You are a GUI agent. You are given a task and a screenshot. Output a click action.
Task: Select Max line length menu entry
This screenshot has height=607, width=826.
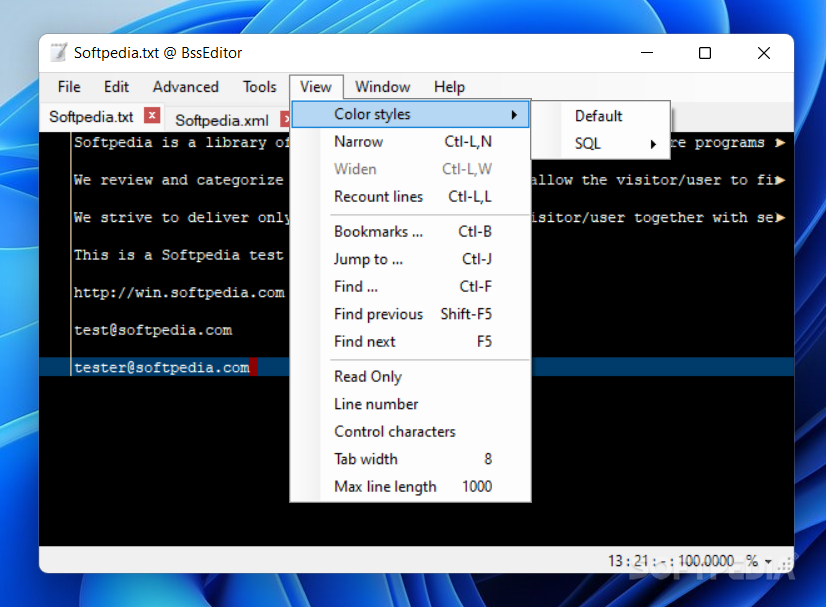(x=410, y=486)
